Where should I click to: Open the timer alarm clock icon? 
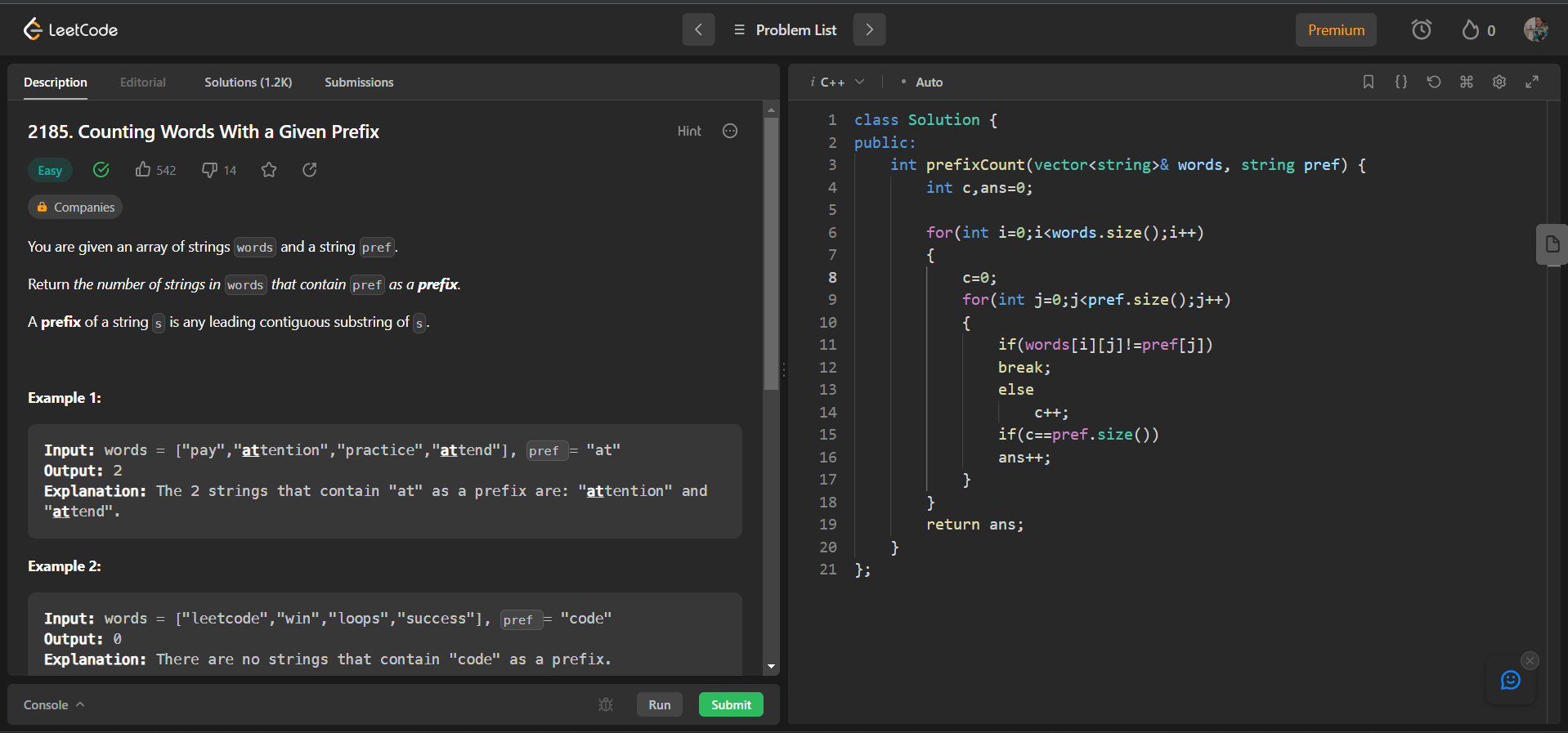pos(1422,30)
